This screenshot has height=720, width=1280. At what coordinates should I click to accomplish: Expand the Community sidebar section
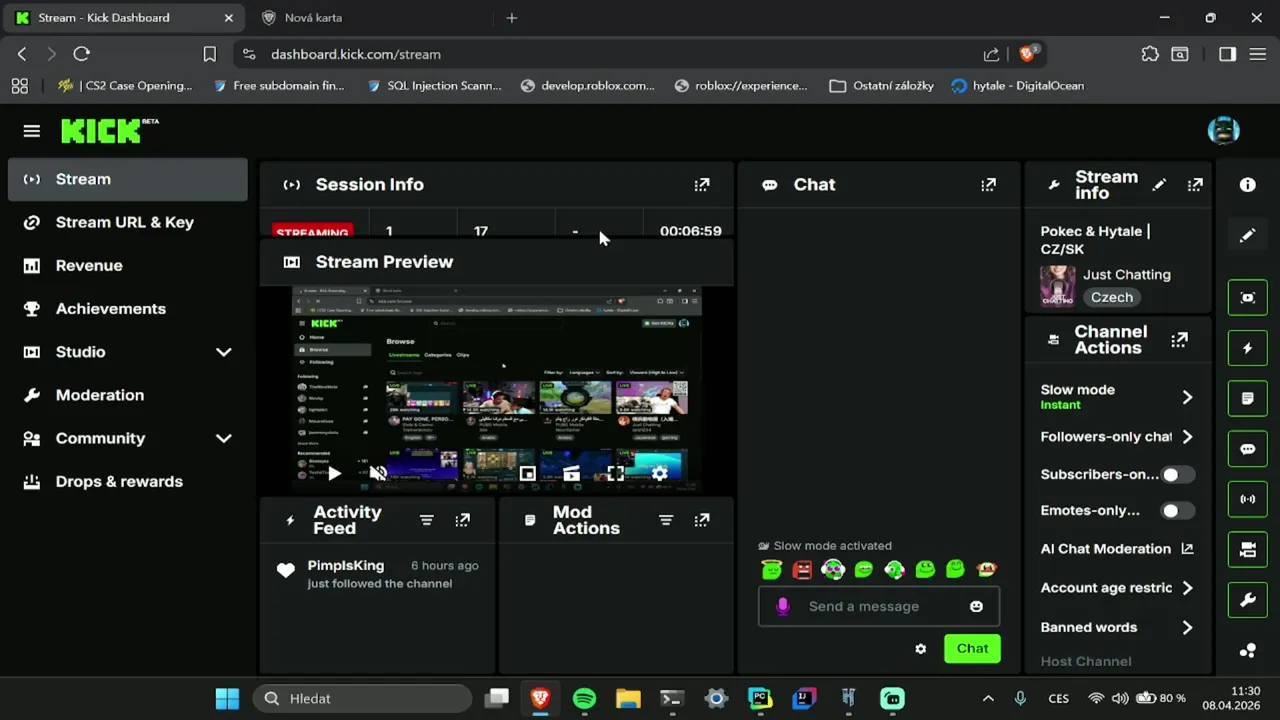point(224,438)
